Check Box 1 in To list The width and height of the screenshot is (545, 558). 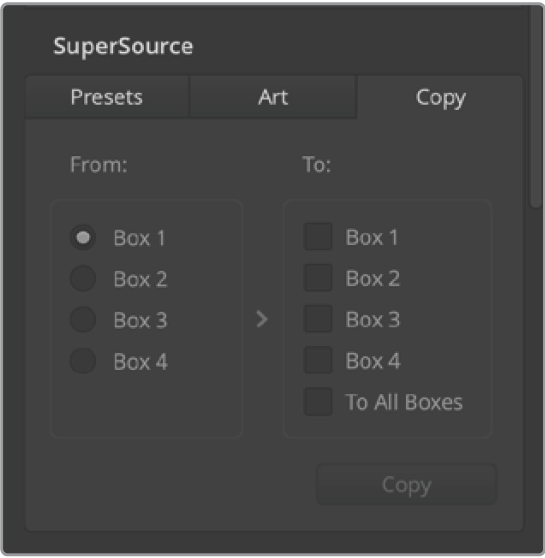click(318, 237)
